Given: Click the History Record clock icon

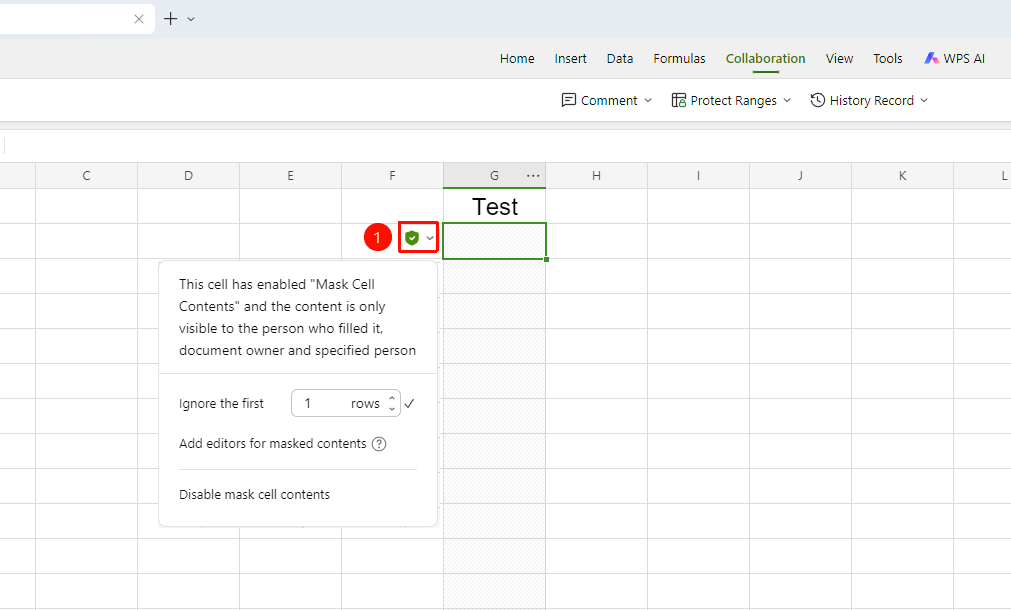Looking at the screenshot, I should pos(818,100).
